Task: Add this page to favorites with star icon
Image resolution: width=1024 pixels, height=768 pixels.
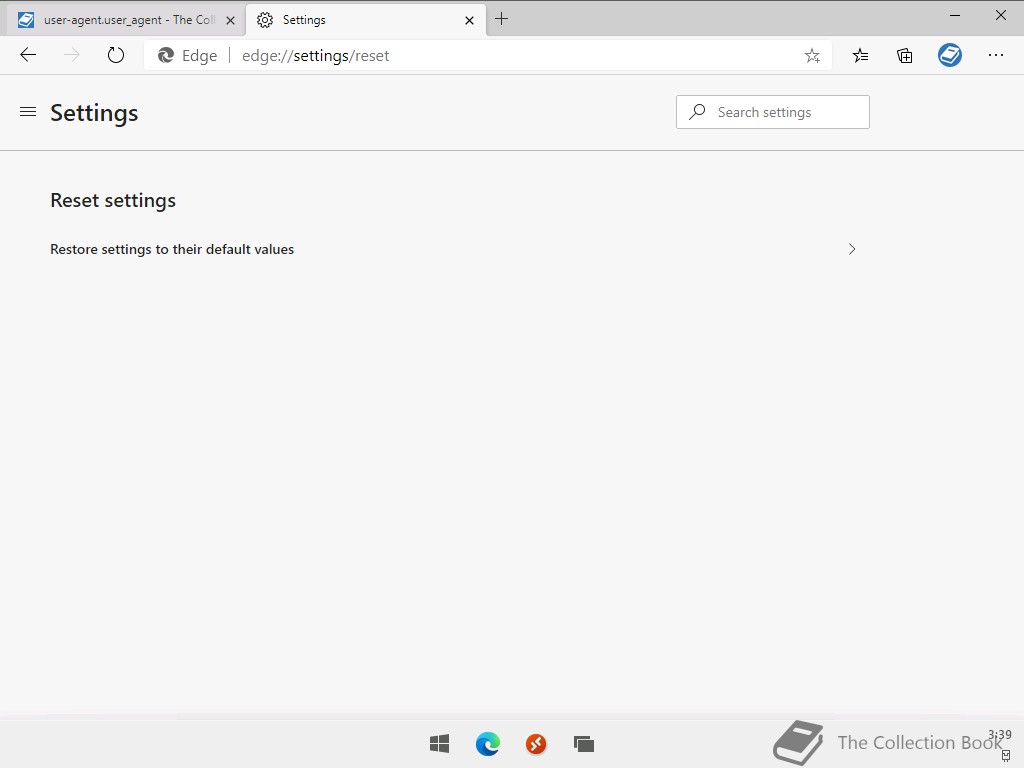Action: tap(812, 56)
